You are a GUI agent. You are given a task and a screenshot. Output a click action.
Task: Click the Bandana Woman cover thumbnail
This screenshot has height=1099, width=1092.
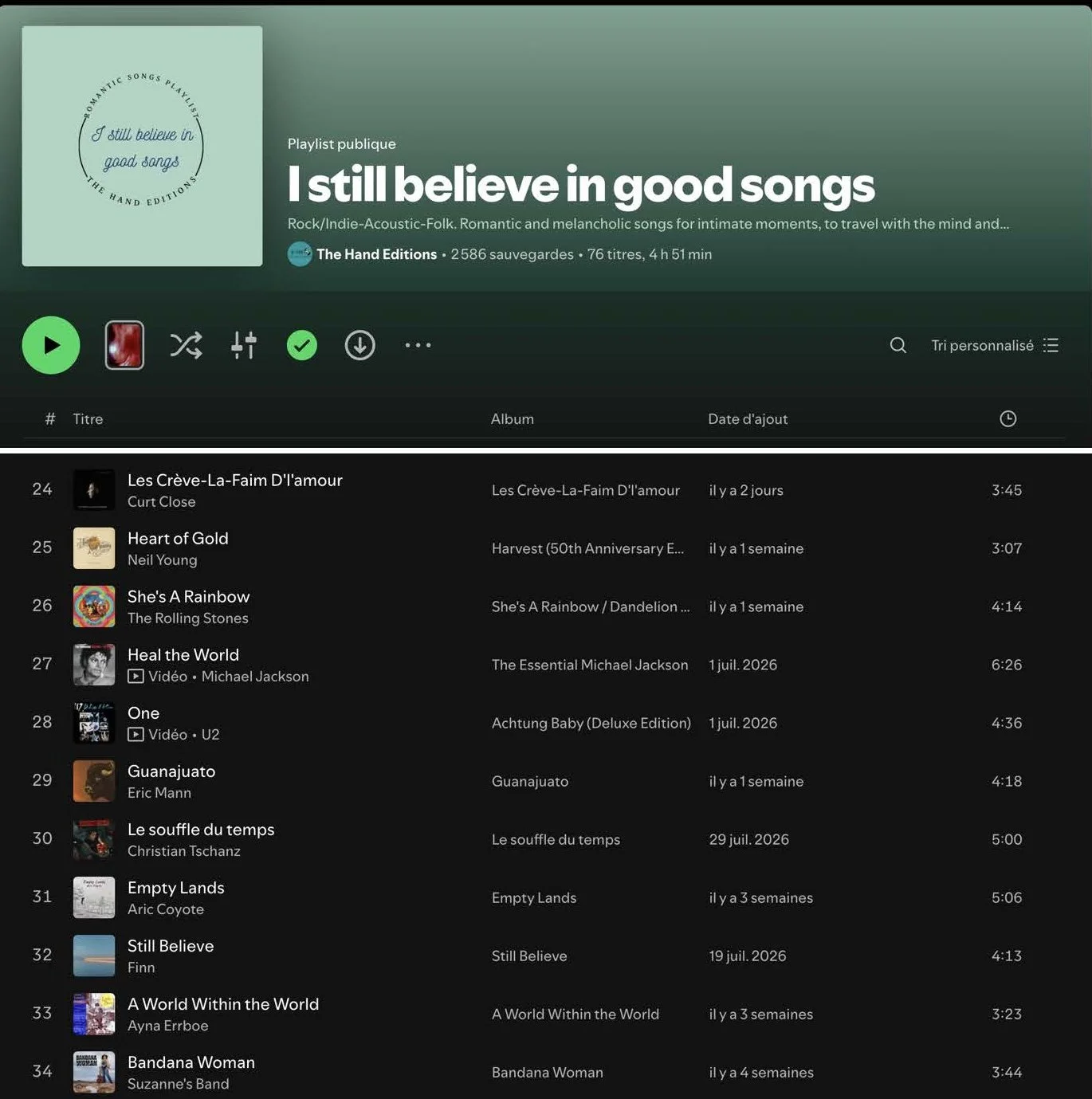click(x=94, y=1072)
